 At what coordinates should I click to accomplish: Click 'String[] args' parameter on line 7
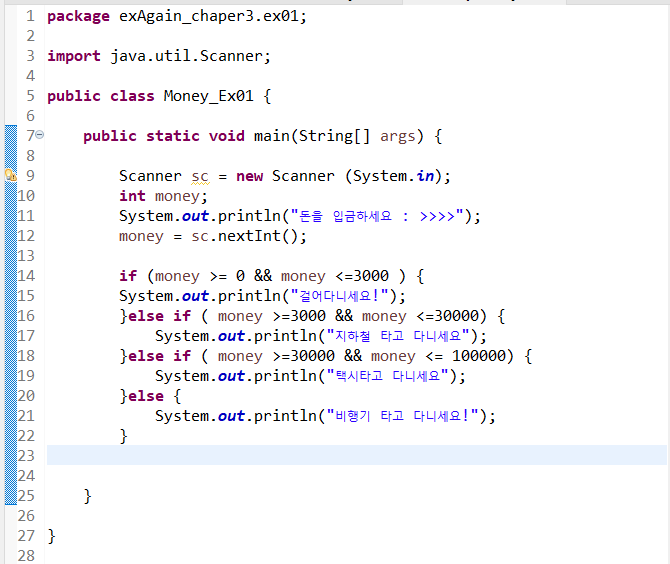tap(357, 136)
